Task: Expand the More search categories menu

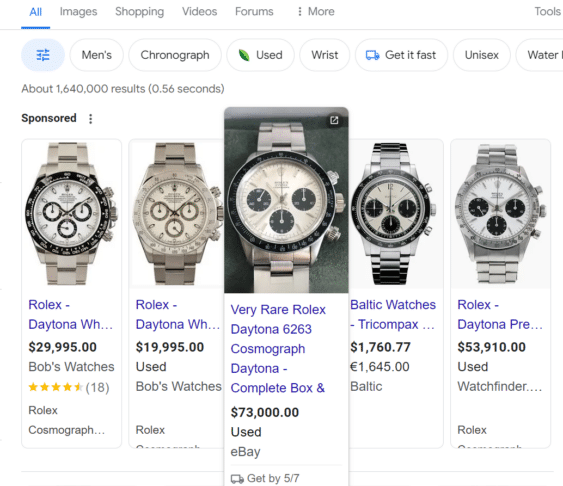Action: point(316,12)
